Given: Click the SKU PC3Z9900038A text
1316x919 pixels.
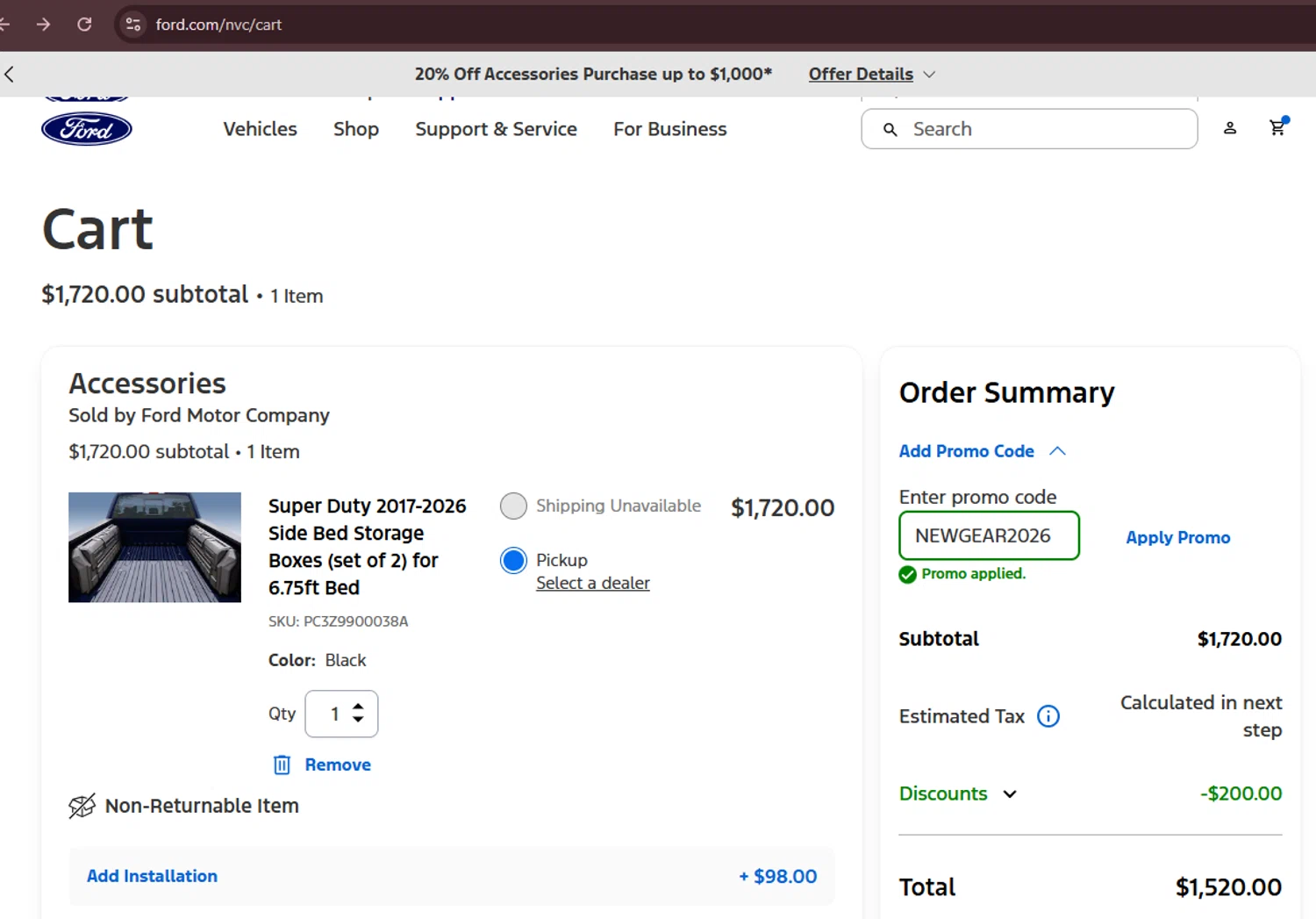Looking at the screenshot, I should coord(338,621).
